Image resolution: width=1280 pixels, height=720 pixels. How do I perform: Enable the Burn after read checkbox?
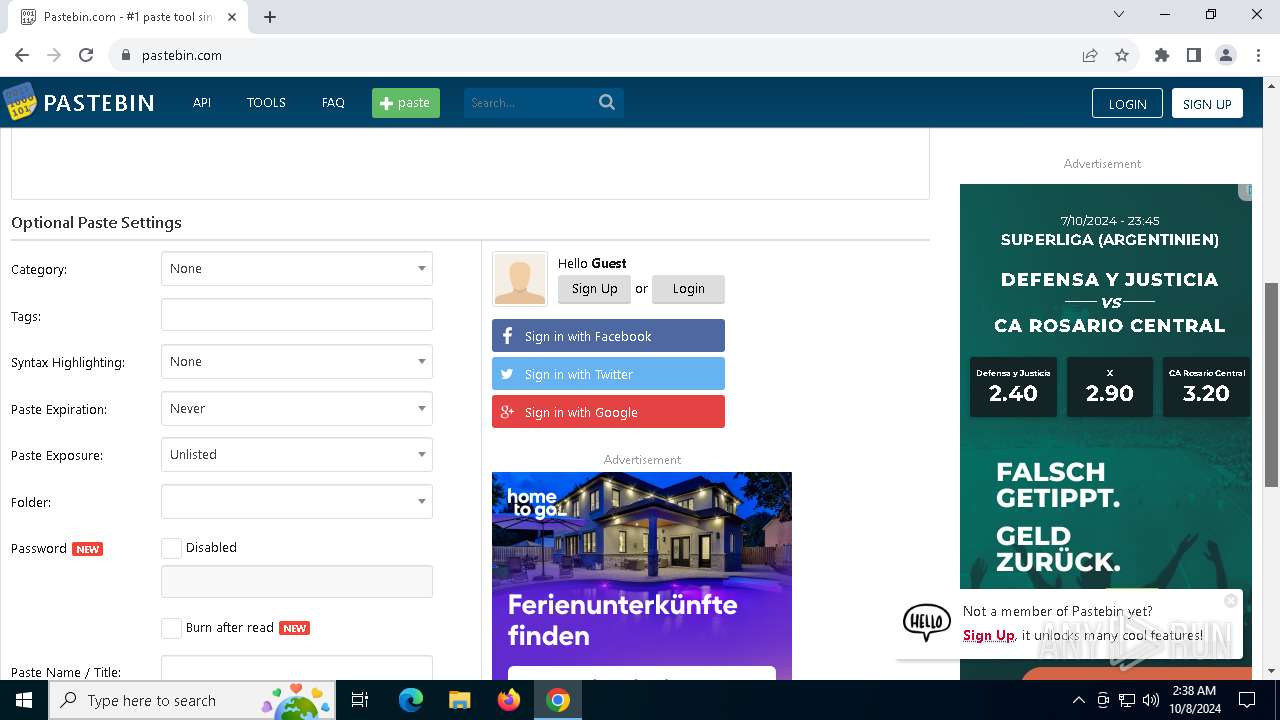coord(171,628)
